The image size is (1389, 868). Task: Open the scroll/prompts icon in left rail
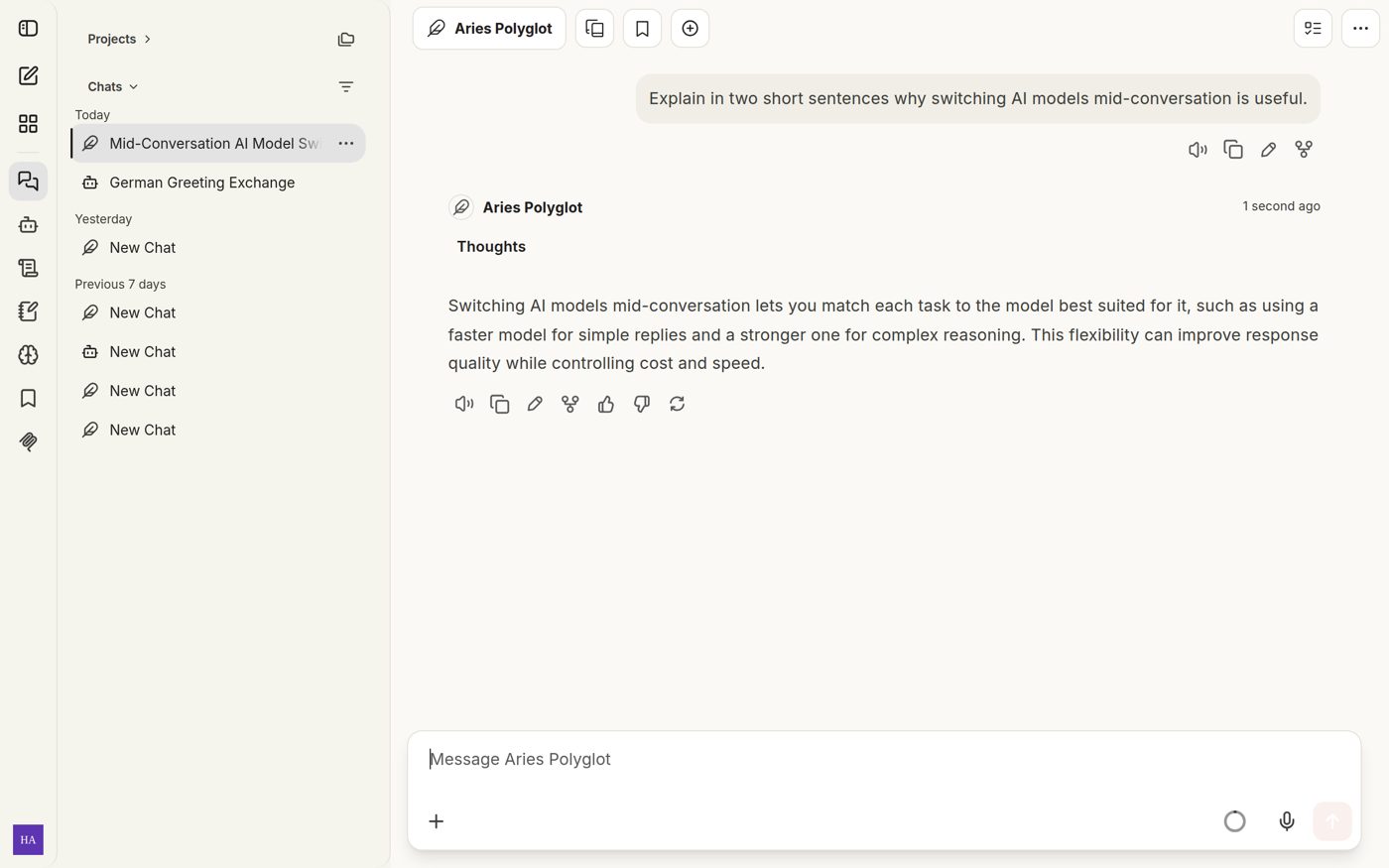tap(28, 268)
